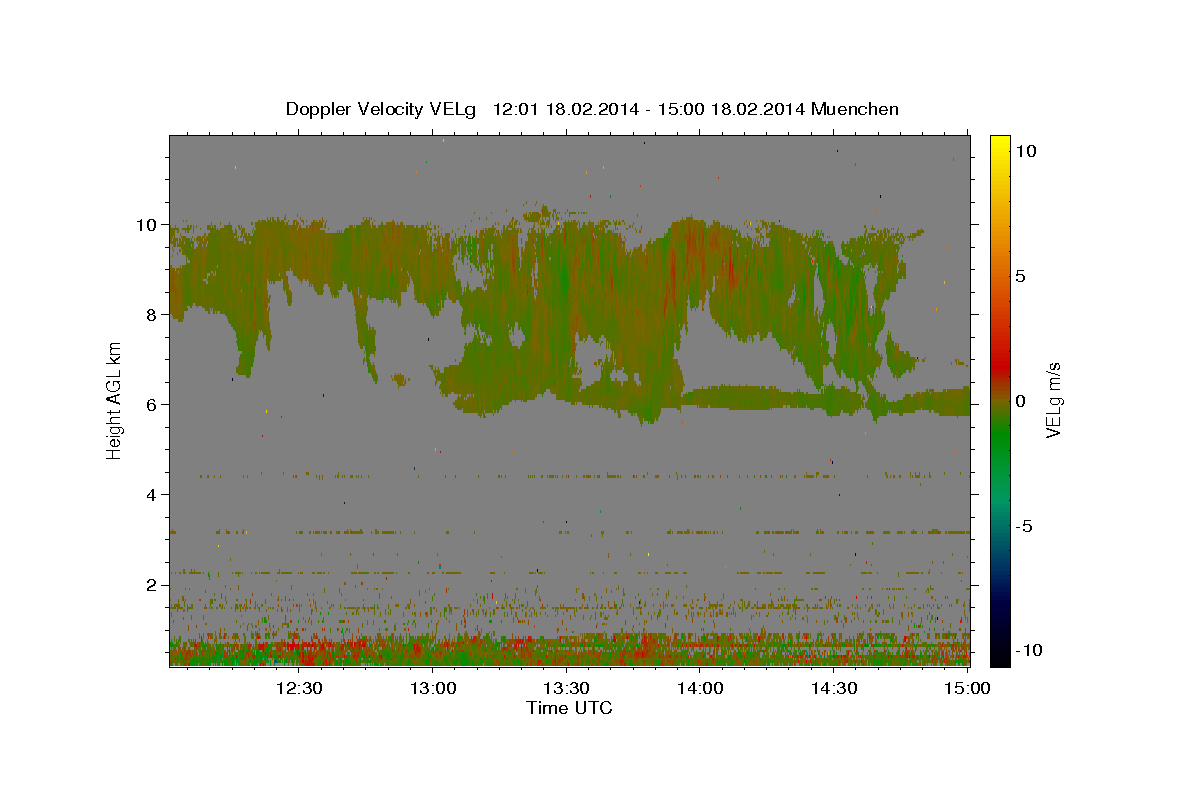Click the "Height AGL km" axis label

[115, 400]
